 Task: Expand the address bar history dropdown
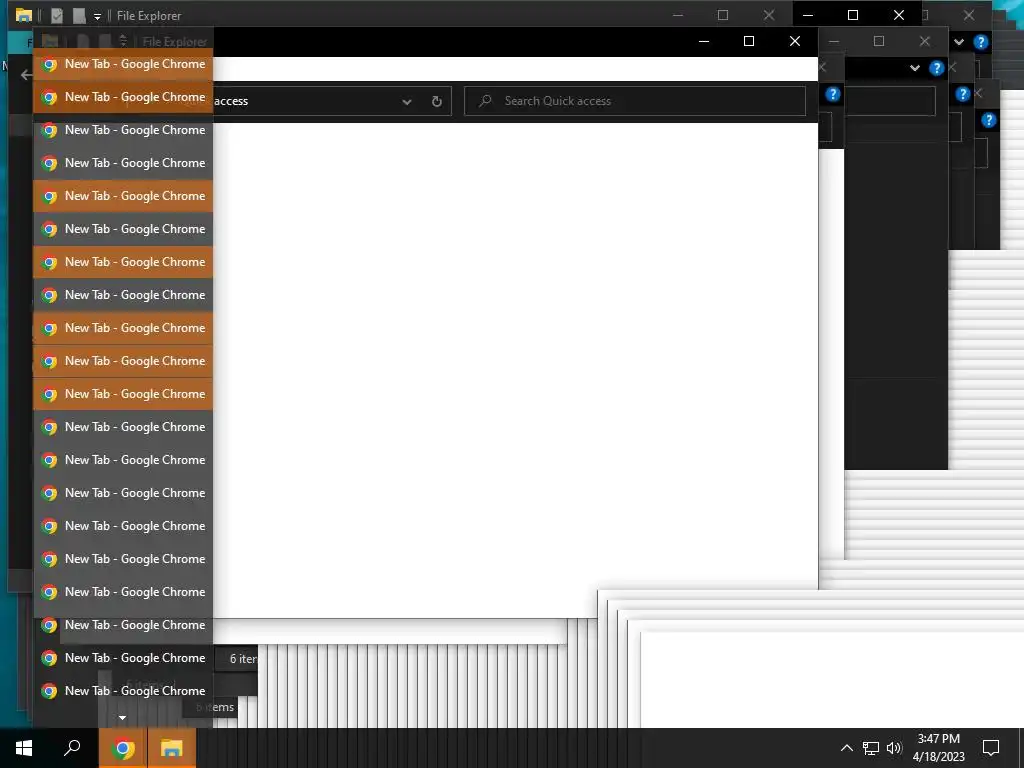pos(407,101)
